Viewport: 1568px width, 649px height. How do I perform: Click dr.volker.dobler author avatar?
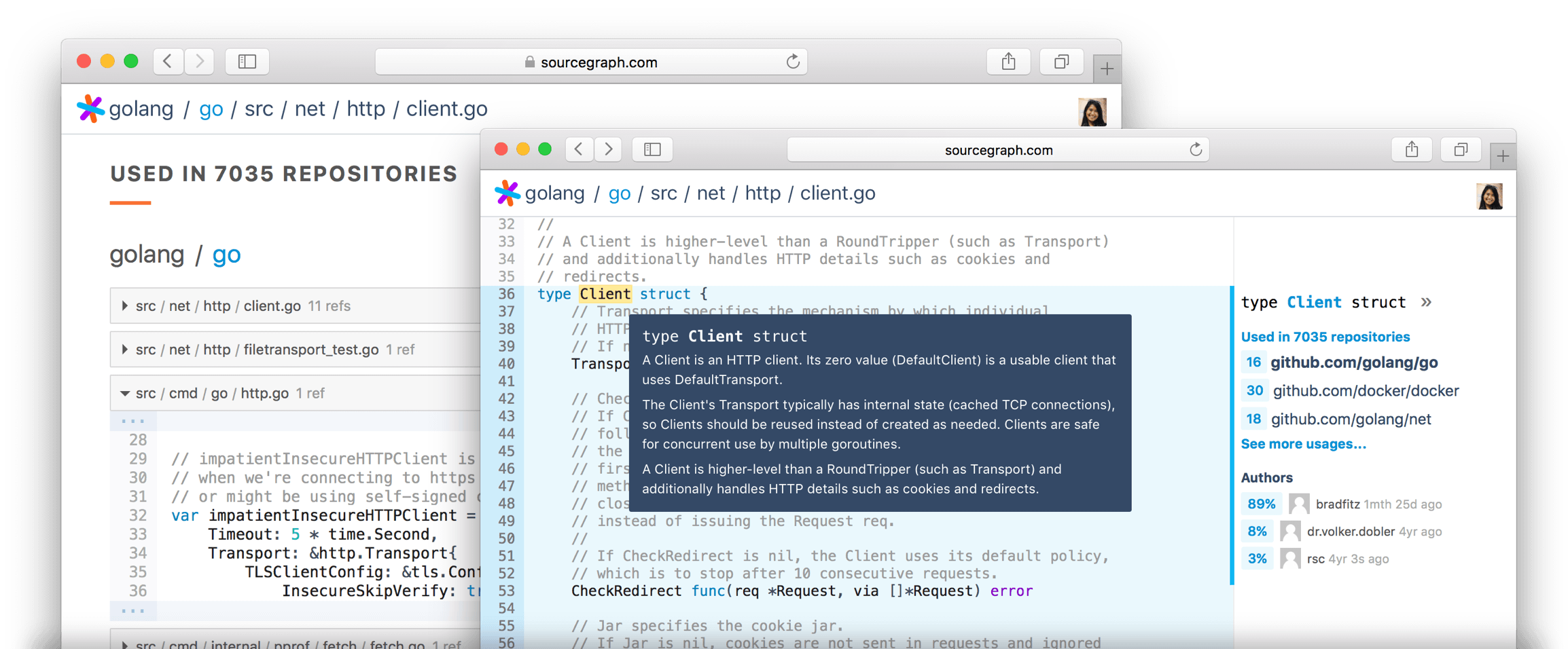(x=1290, y=531)
